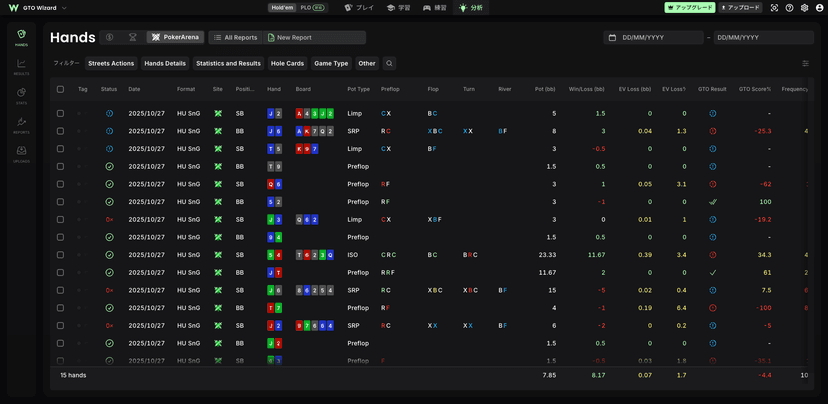Click the GTO Result icon in the T7 hand row

tap(712, 308)
